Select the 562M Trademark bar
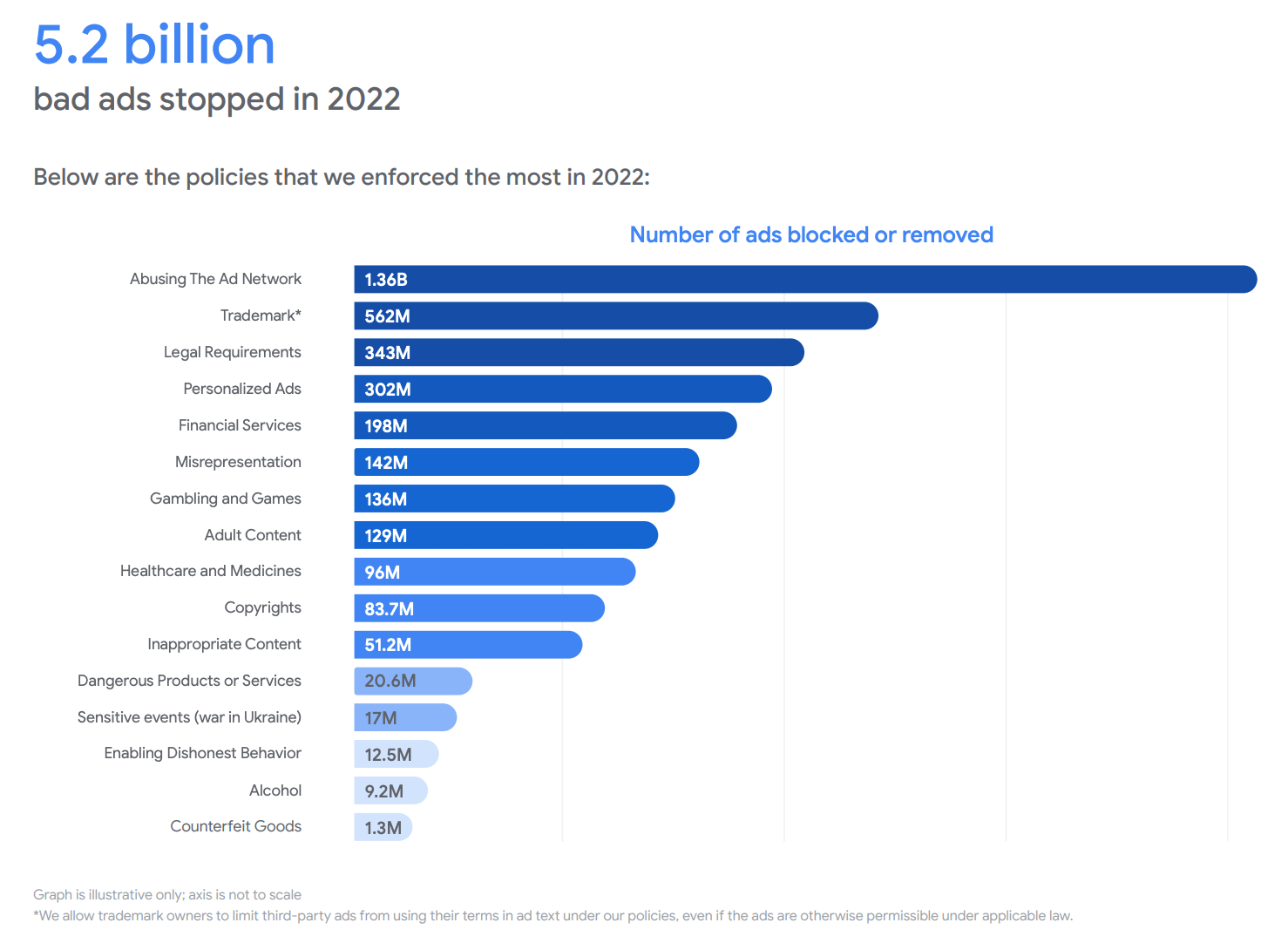This screenshot has height=943, width=1288. point(616,315)
